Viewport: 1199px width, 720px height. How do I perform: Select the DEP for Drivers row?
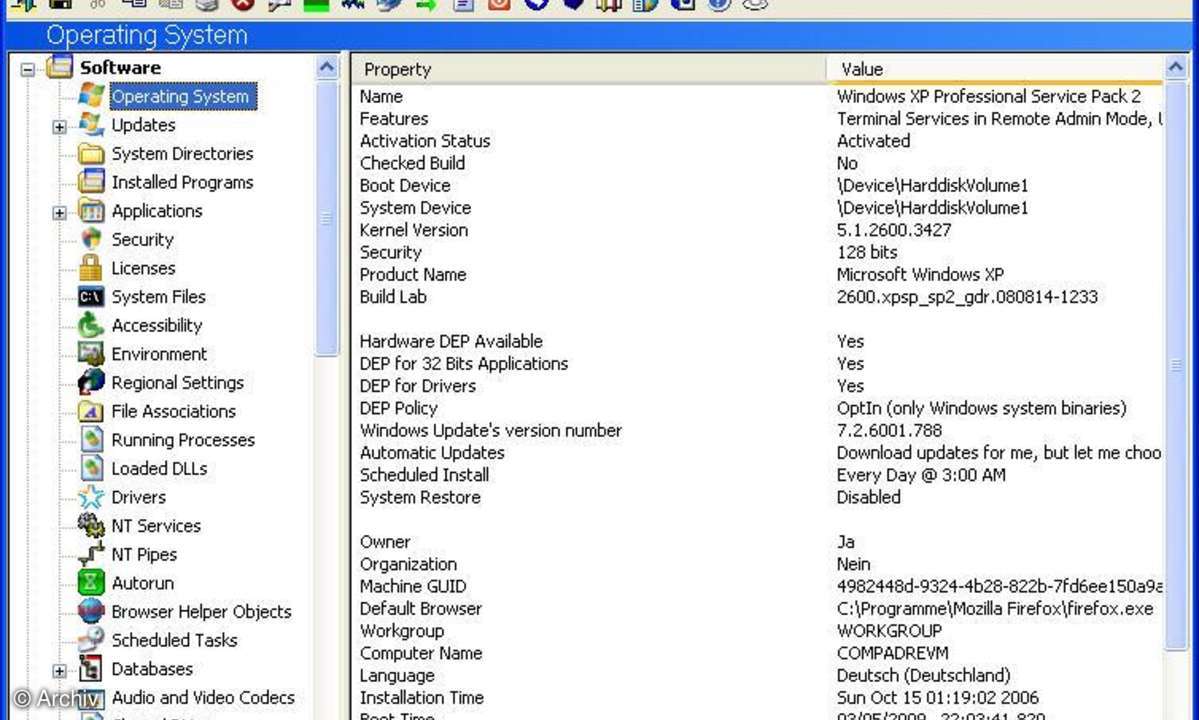pos(757,385)
